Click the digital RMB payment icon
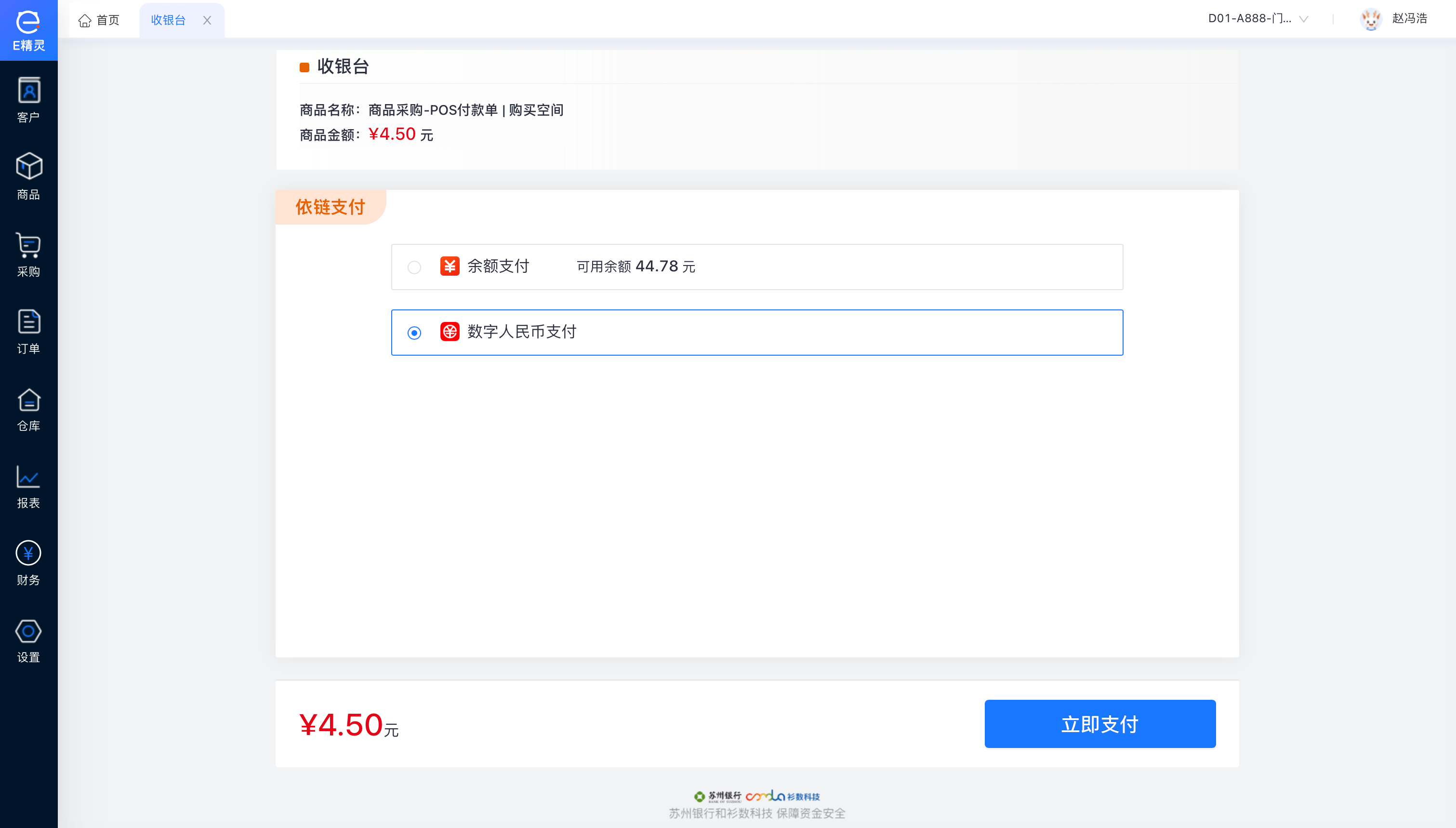The image size is (1456, 828). click(450, 332)
